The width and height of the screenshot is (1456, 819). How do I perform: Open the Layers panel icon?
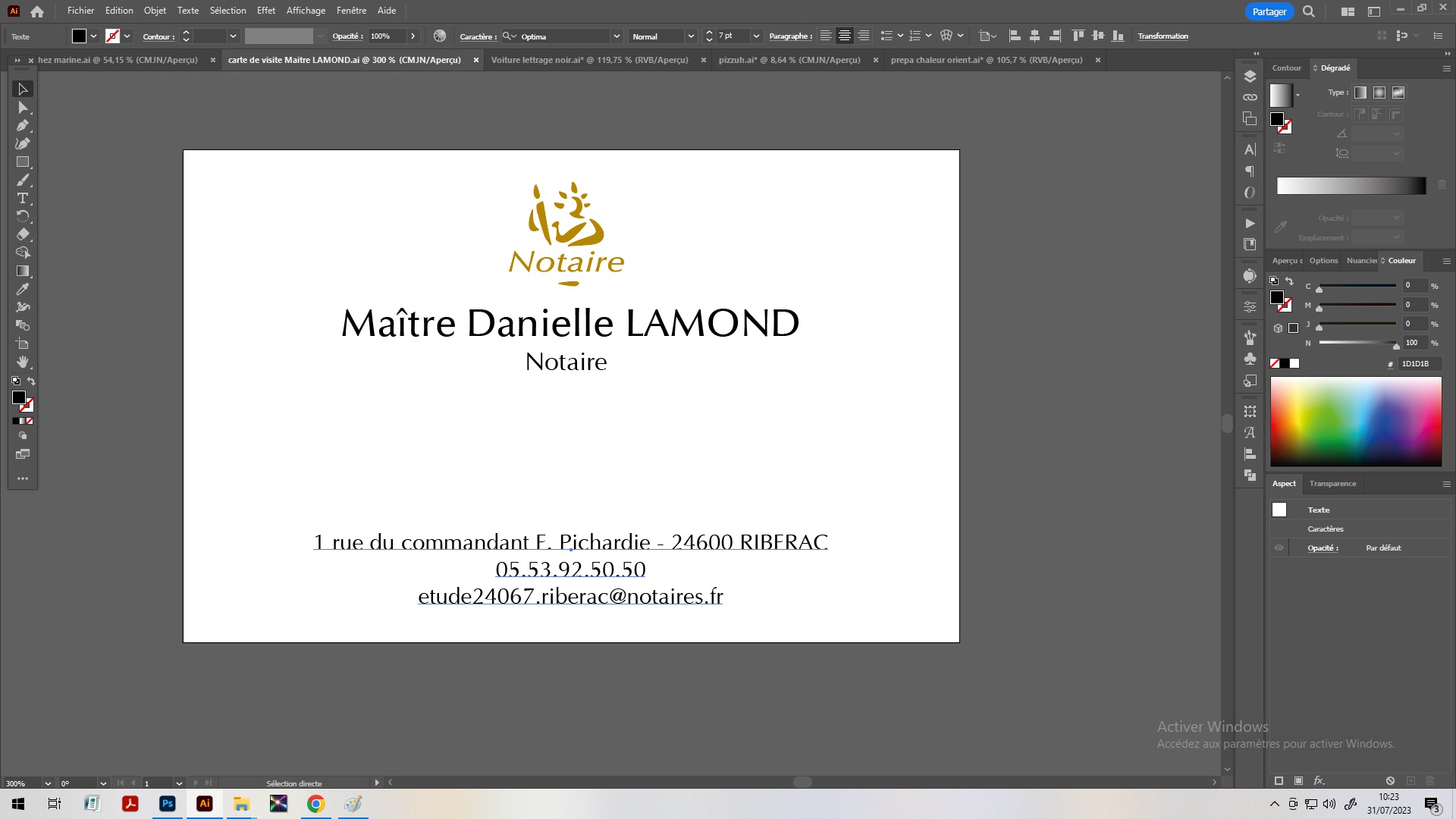pos(1250,76)
